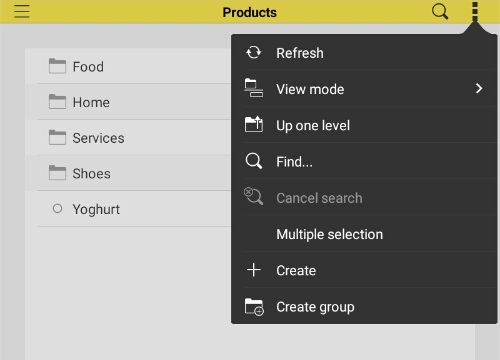Enable Multiple selection from the menu
This screenshot has width=500, height=360.
coord(364,234)
